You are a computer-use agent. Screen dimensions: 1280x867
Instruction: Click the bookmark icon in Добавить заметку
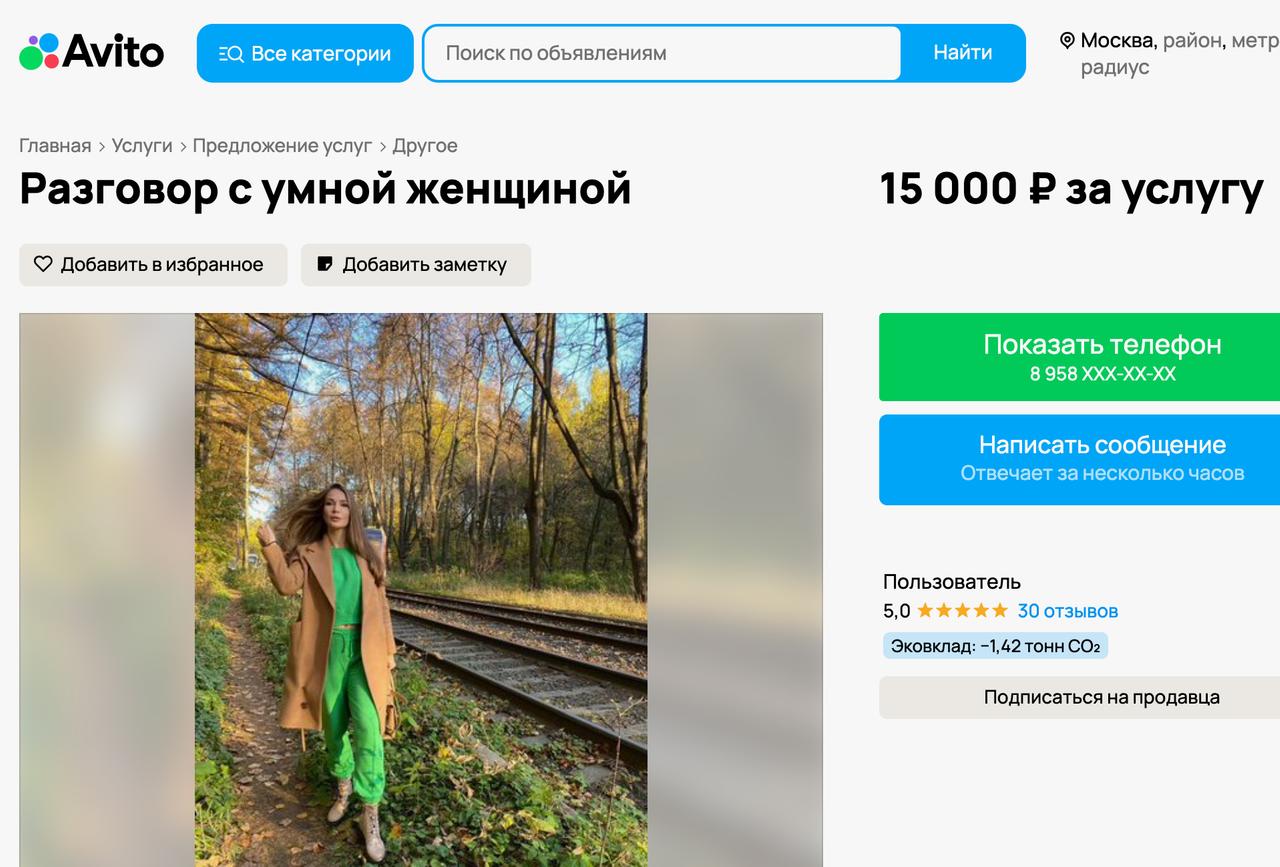click(x=323, y=263)
